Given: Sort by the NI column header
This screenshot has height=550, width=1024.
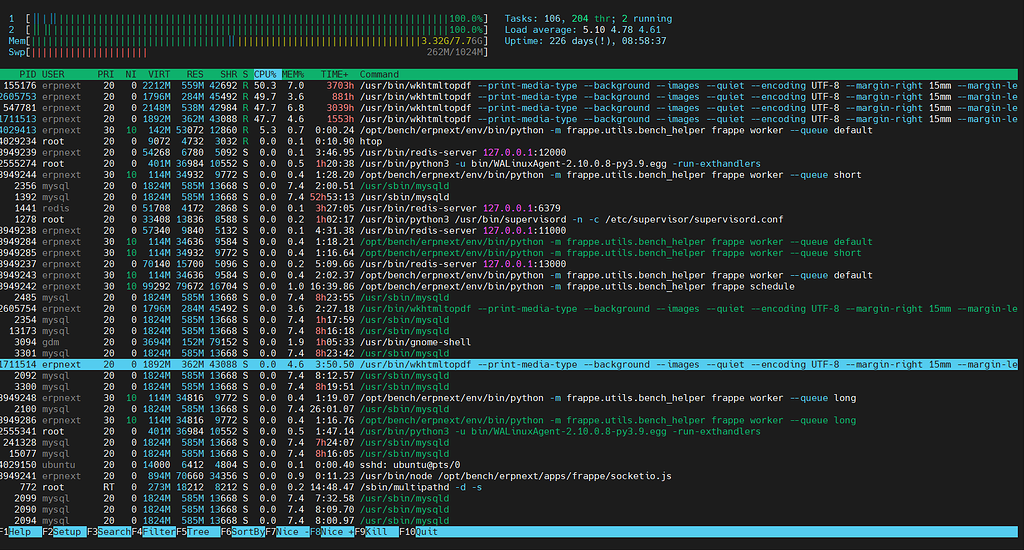Looking at the screenshot, I should click(x=131, y=74).
